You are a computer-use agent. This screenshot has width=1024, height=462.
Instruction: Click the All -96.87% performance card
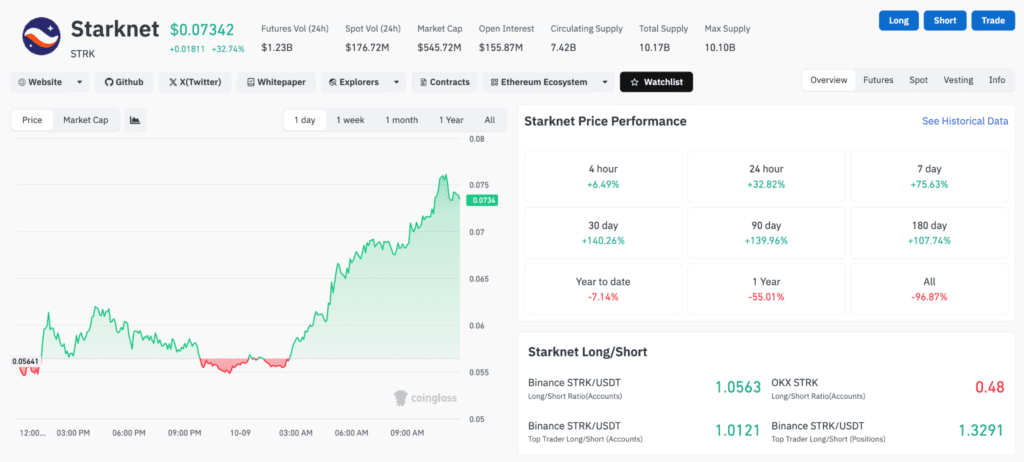929,289
